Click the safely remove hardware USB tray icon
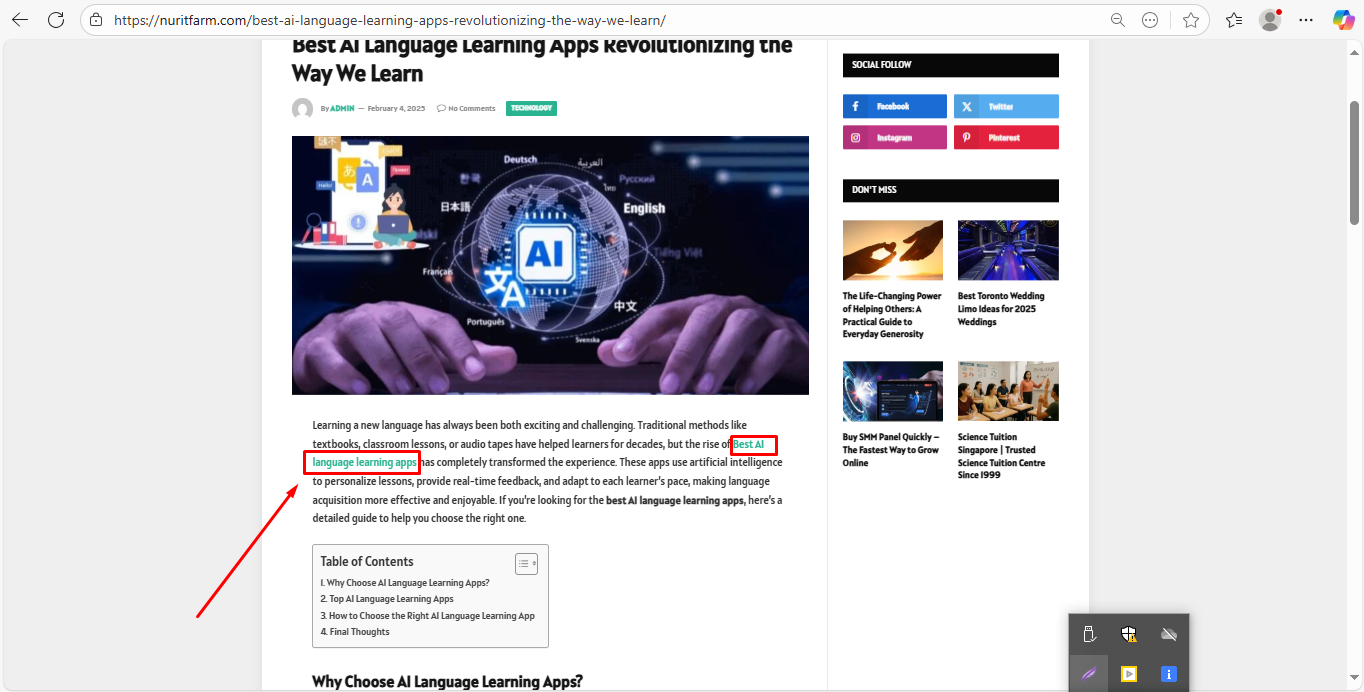The image size is (1364, 692). 1089,634
